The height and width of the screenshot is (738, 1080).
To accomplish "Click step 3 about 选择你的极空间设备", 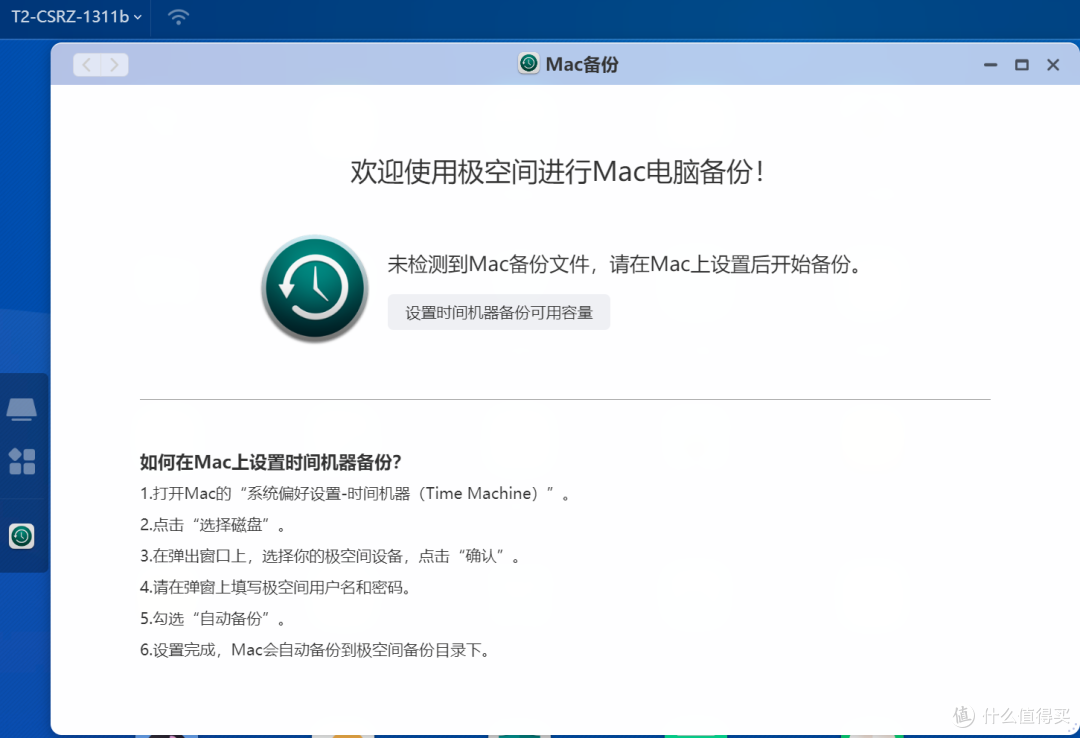I will (x=329, y=556).
